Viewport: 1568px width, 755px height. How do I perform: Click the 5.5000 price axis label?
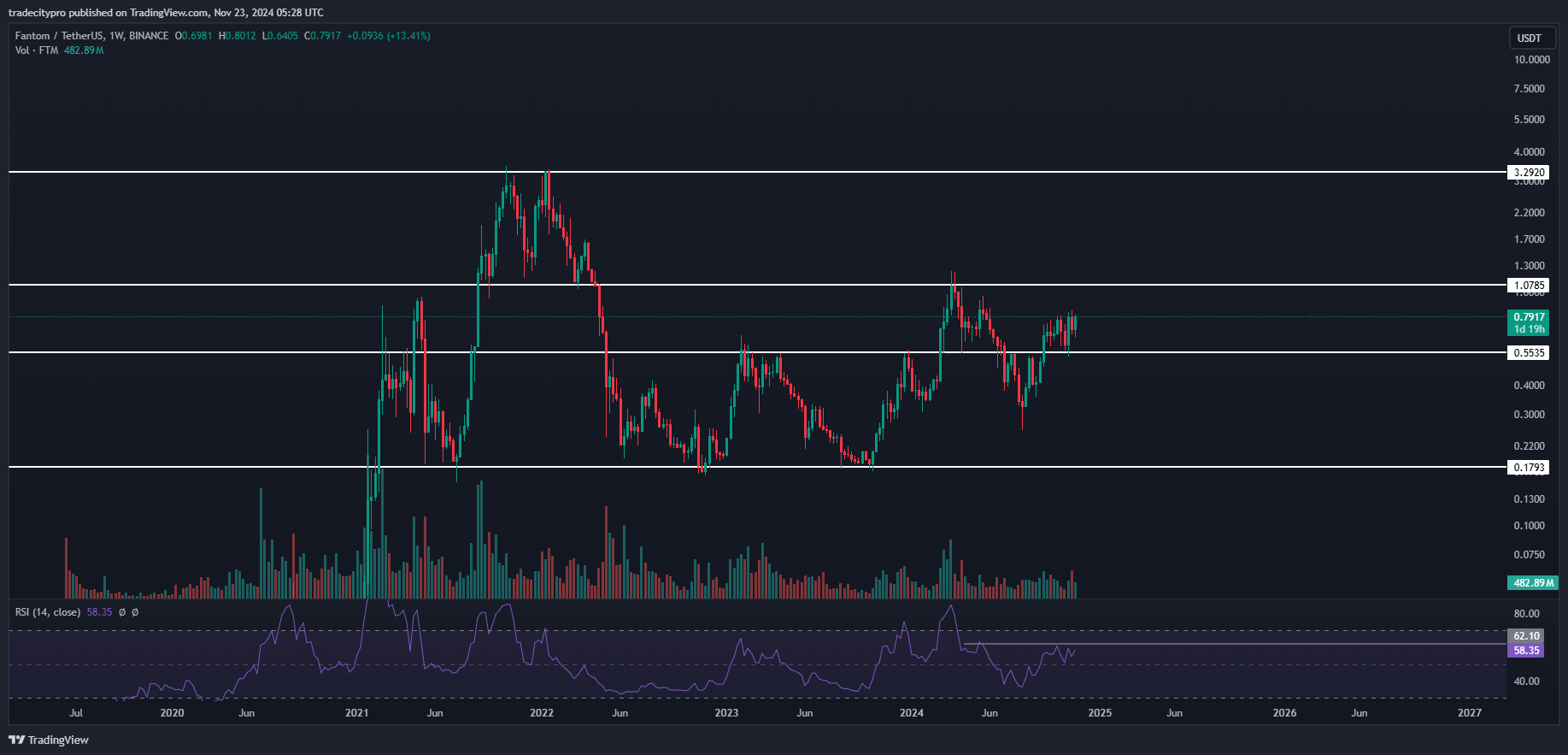1530,120
